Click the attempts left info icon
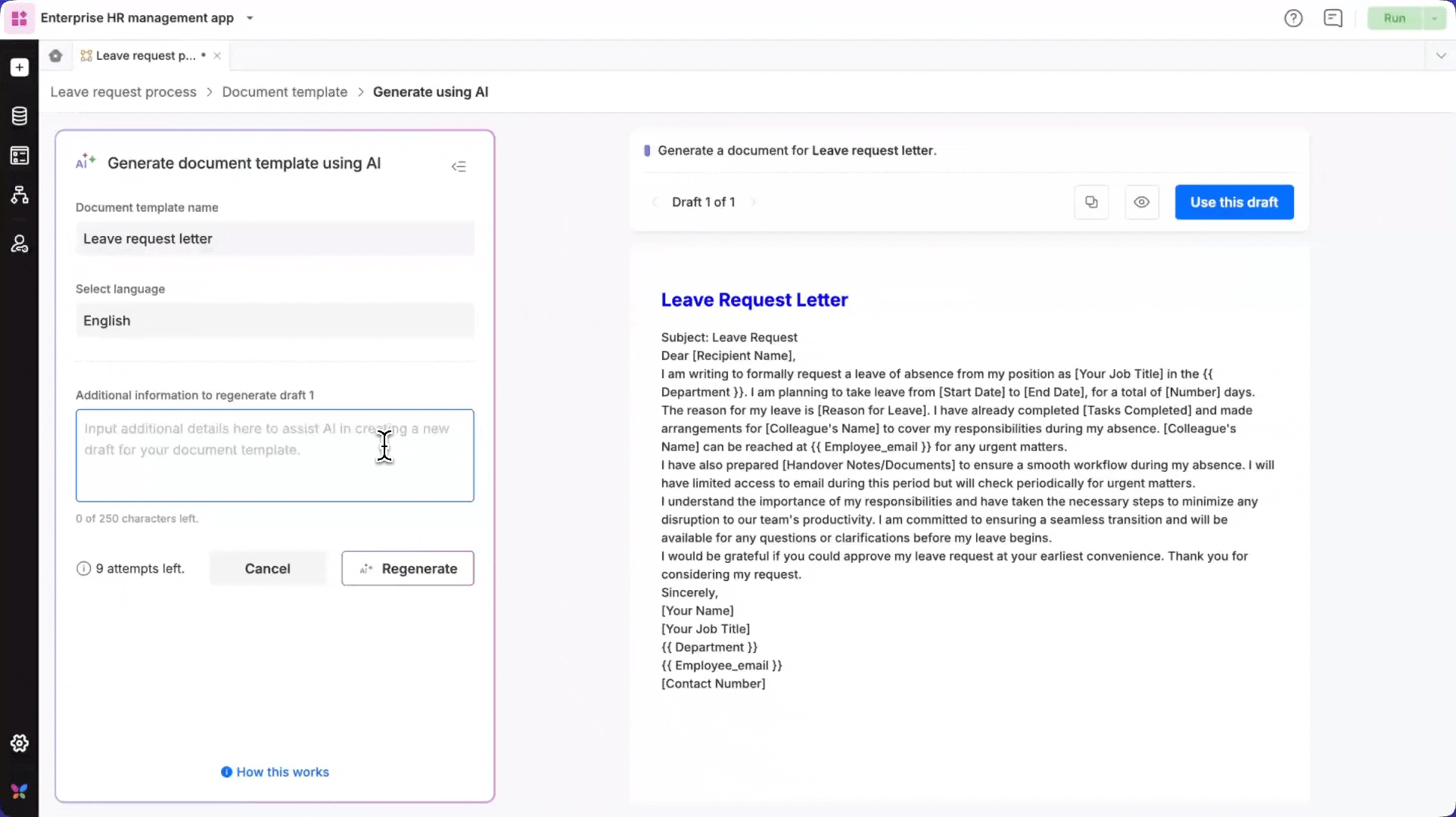The height and width of the screenshot is (817, 1456). point(83,568)
